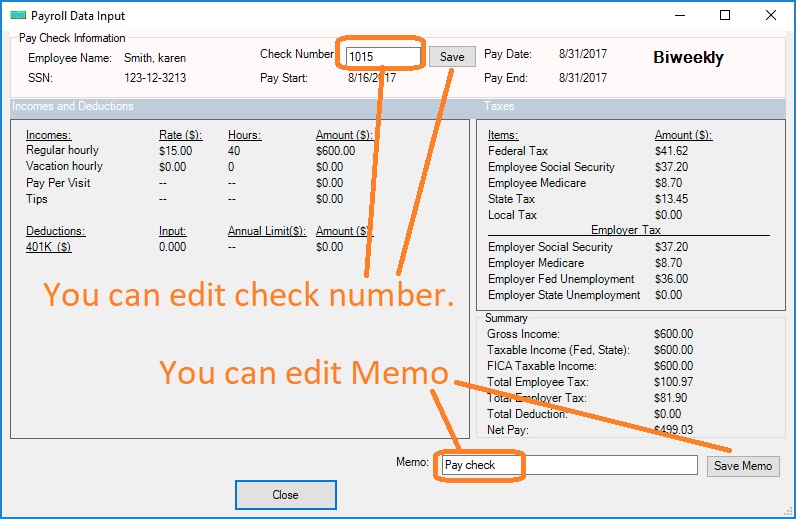Select the Vacation hourly income label
The height and width of the screenshot is (519, 796).
pyautogui.click(x=64, y=167)
